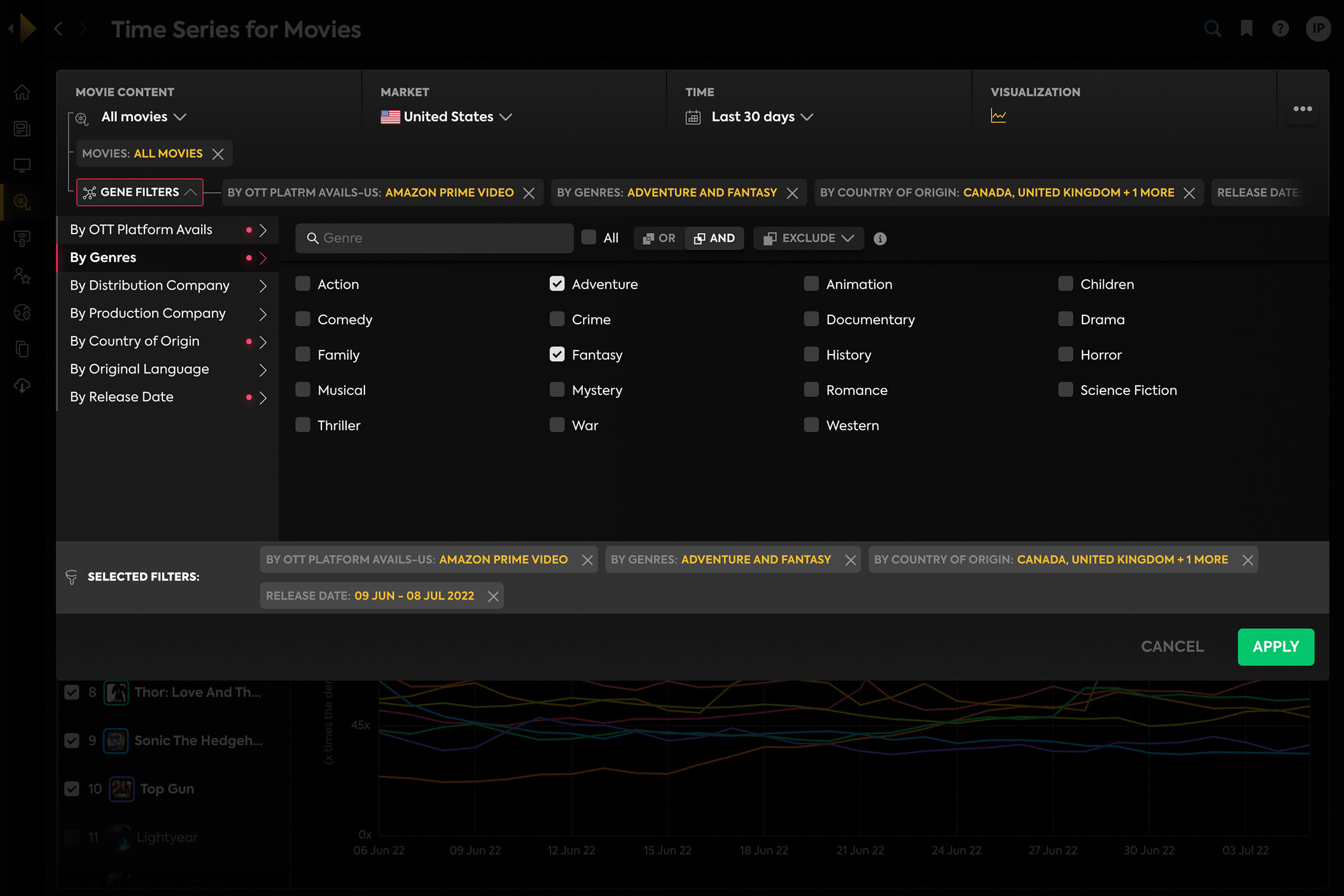The width and height of the screenshot is (1344, 896).
Task: Remove top Adventure and Fantasy genres chip
Action: [x=792, y=193]
